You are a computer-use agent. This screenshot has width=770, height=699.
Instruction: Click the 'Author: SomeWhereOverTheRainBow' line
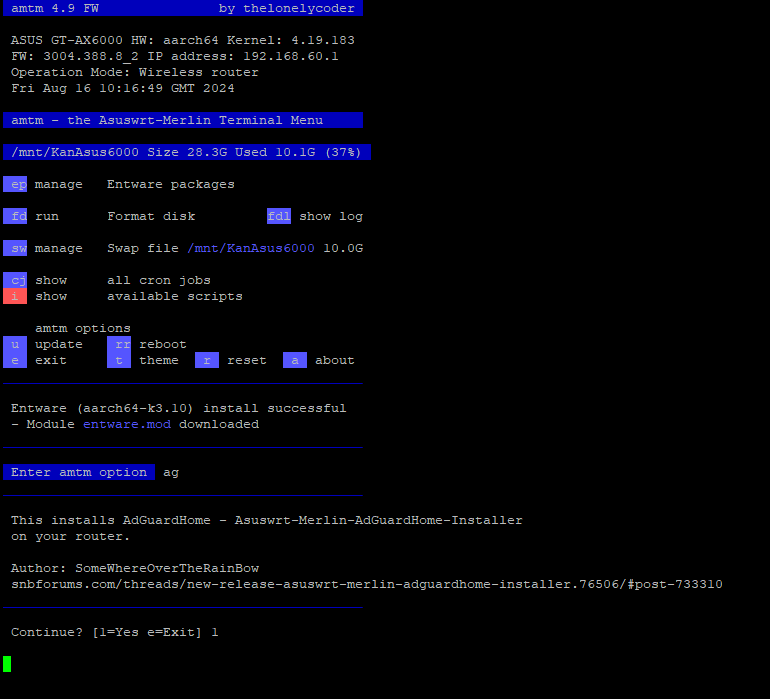135,568
